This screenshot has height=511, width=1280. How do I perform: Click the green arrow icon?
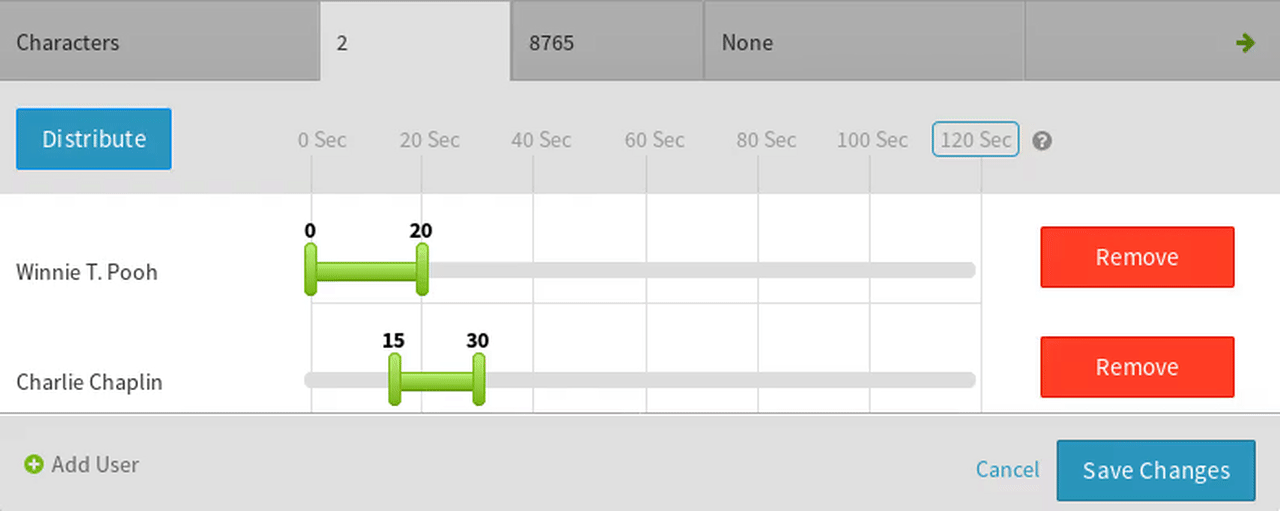(x=1245, y=43)
